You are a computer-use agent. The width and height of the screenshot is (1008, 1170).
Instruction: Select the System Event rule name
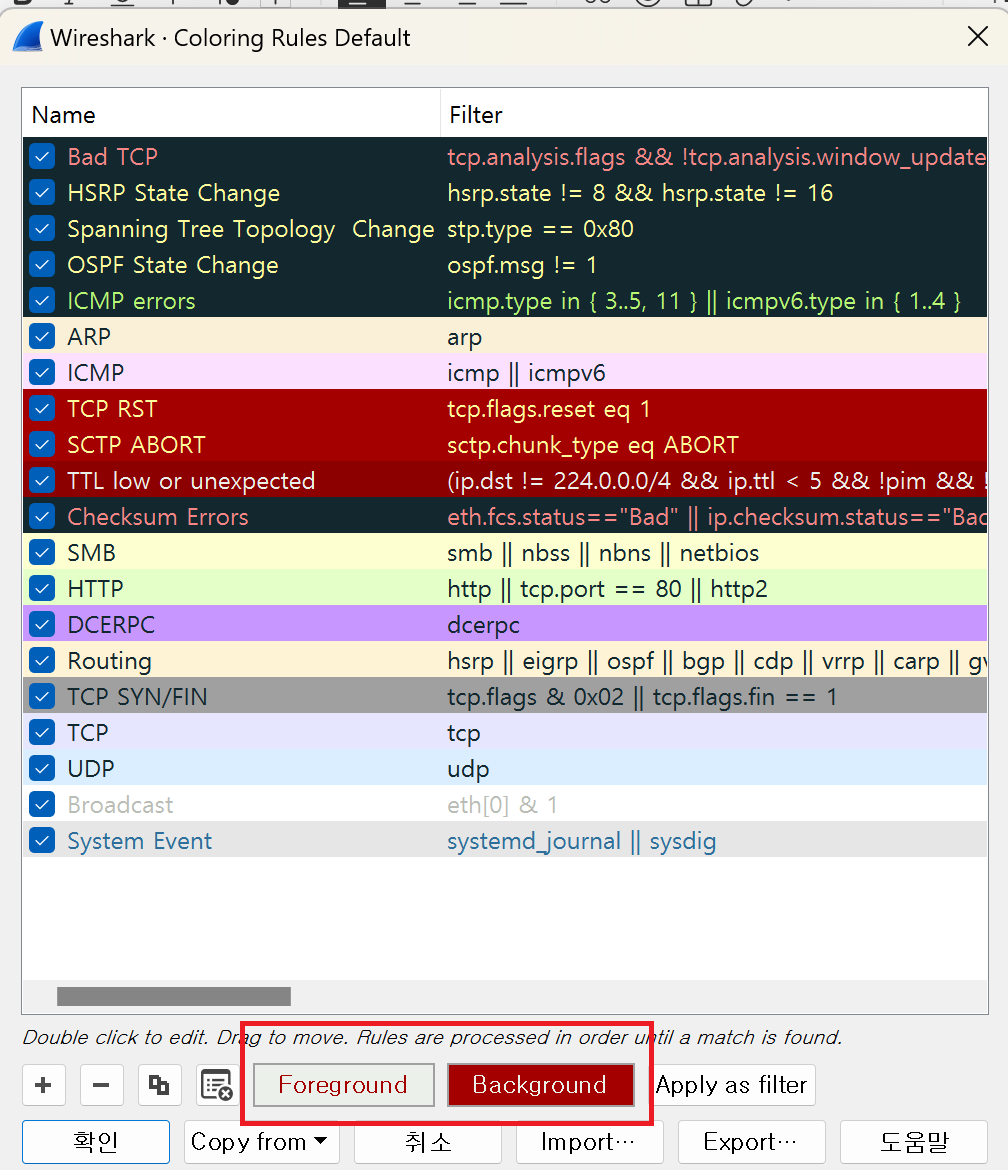(x=140, y=841)
